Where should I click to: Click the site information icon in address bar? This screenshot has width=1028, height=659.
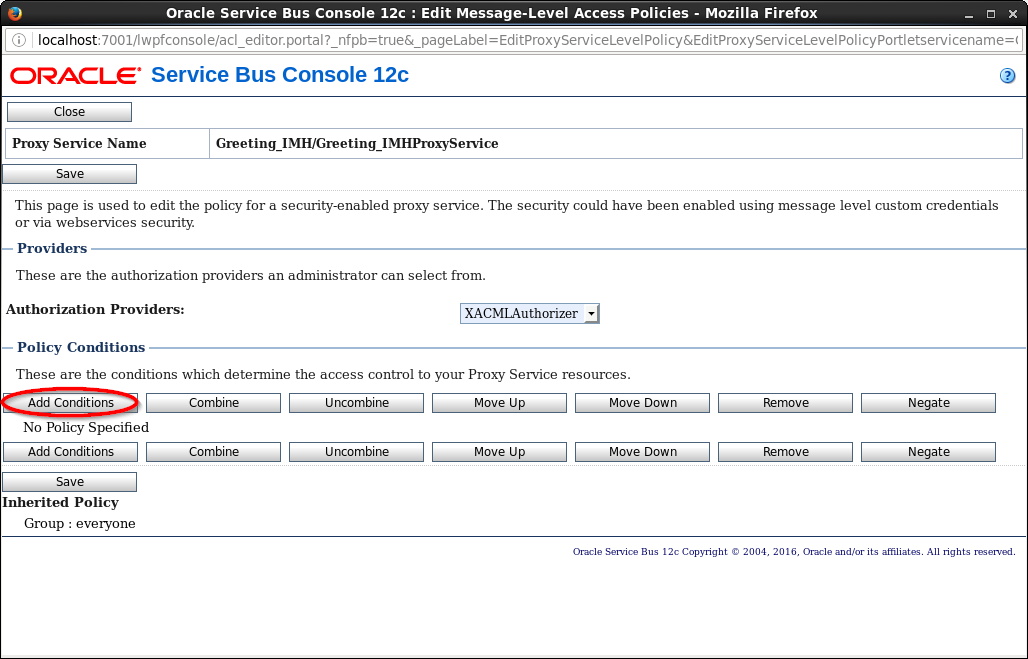tap(19, 40)
